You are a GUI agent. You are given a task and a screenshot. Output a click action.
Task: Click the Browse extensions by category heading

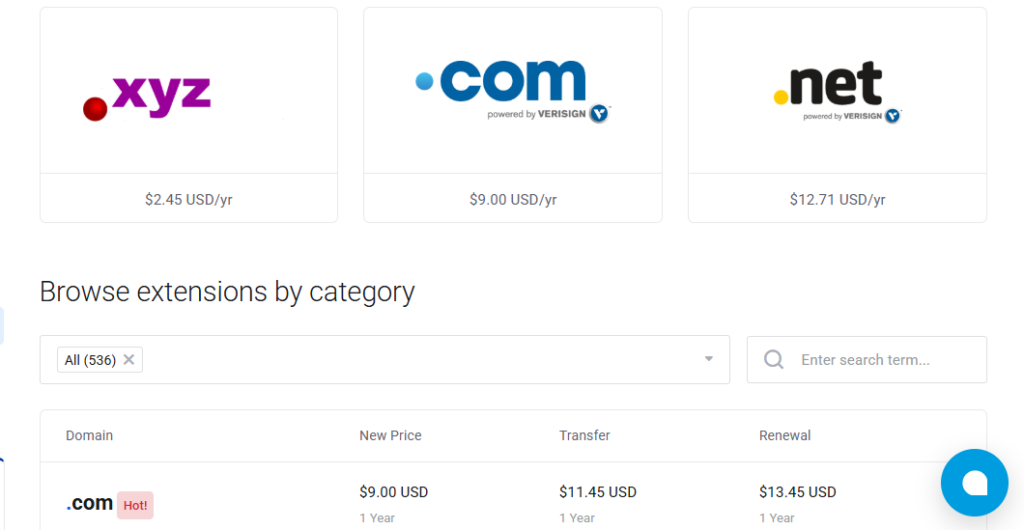(227, 292)
